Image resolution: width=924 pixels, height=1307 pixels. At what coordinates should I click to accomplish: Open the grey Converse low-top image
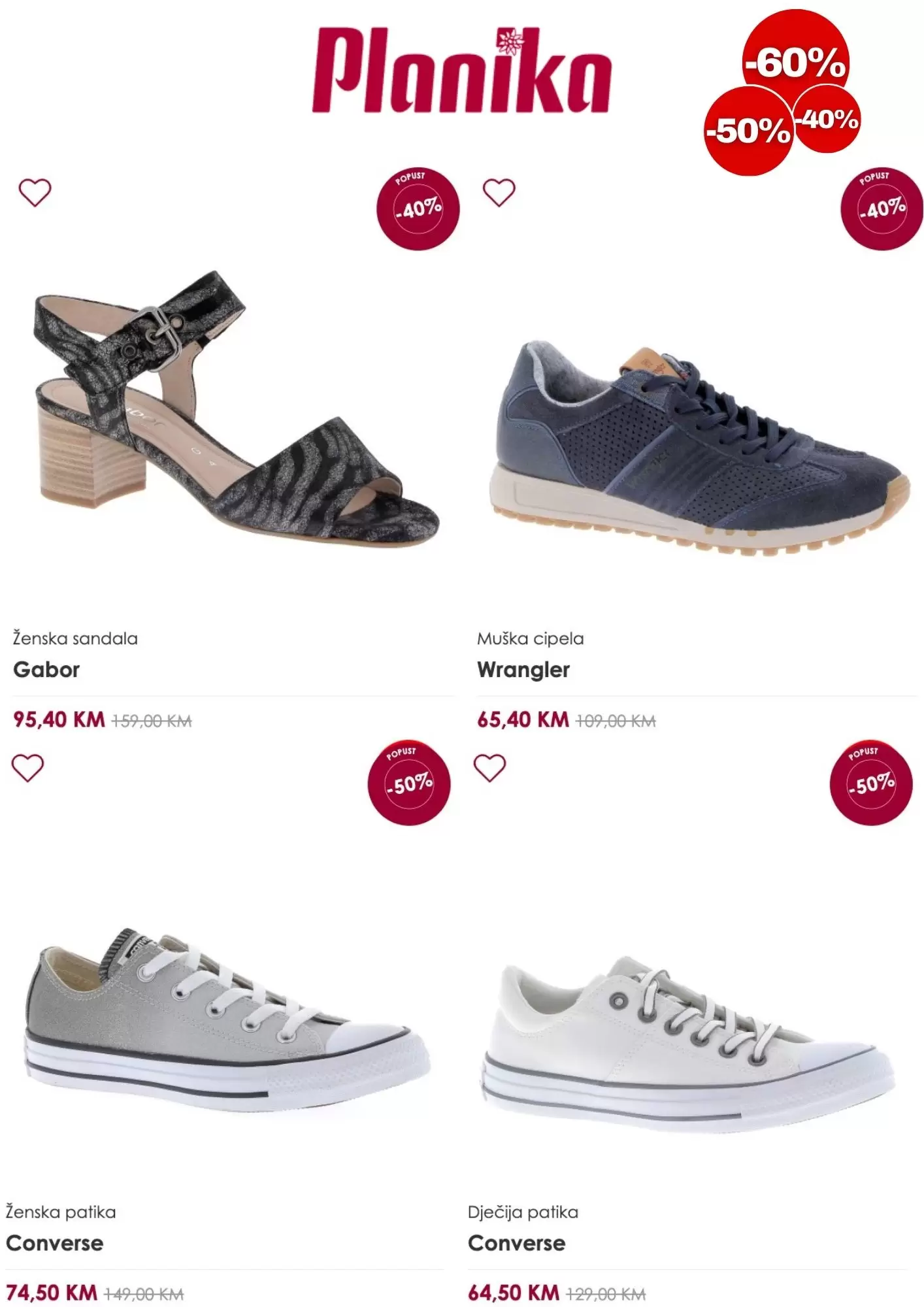tap(226, 1021)
